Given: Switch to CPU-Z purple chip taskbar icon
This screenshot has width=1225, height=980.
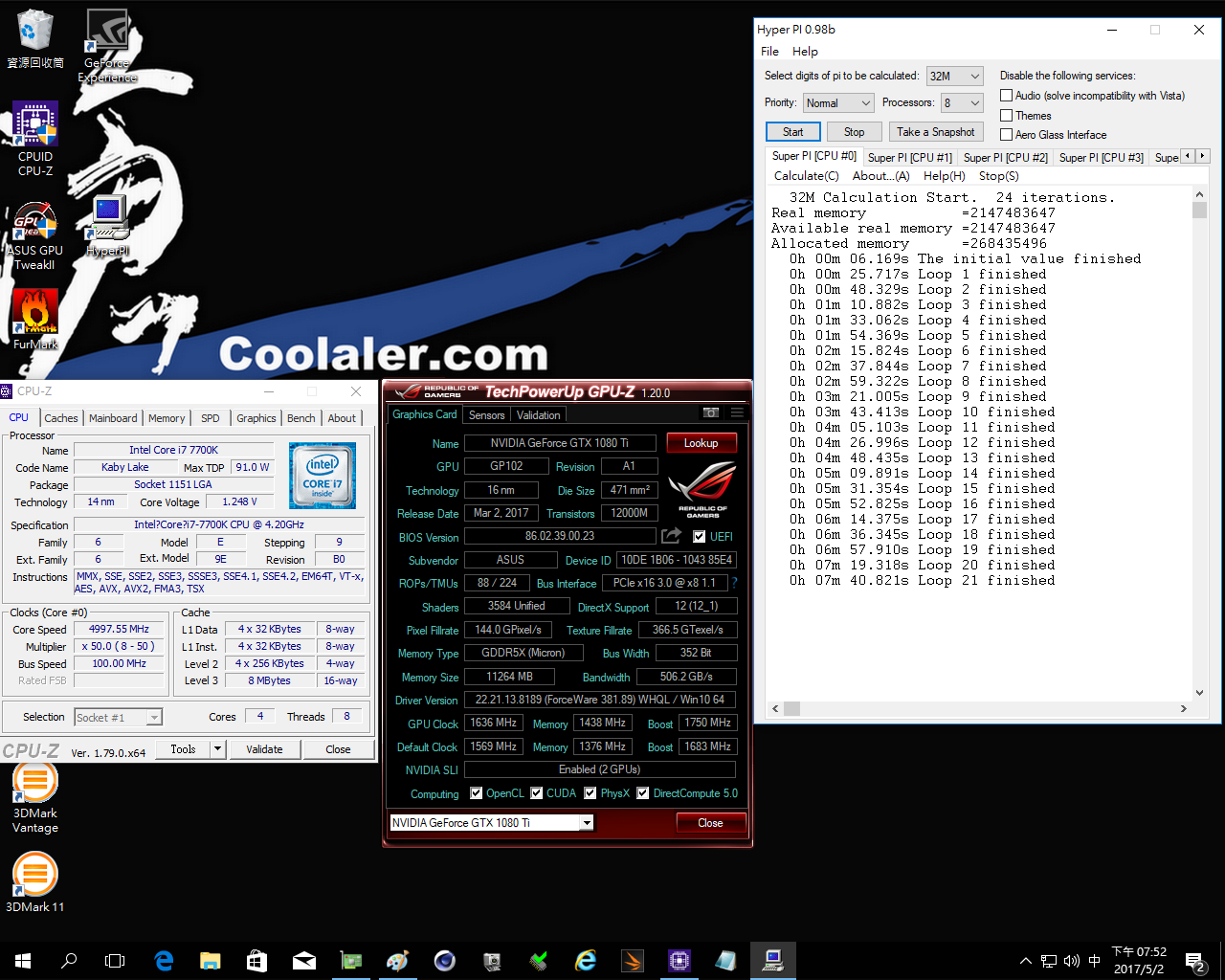Looking at the screenshot, I should (x=679, y=961).
